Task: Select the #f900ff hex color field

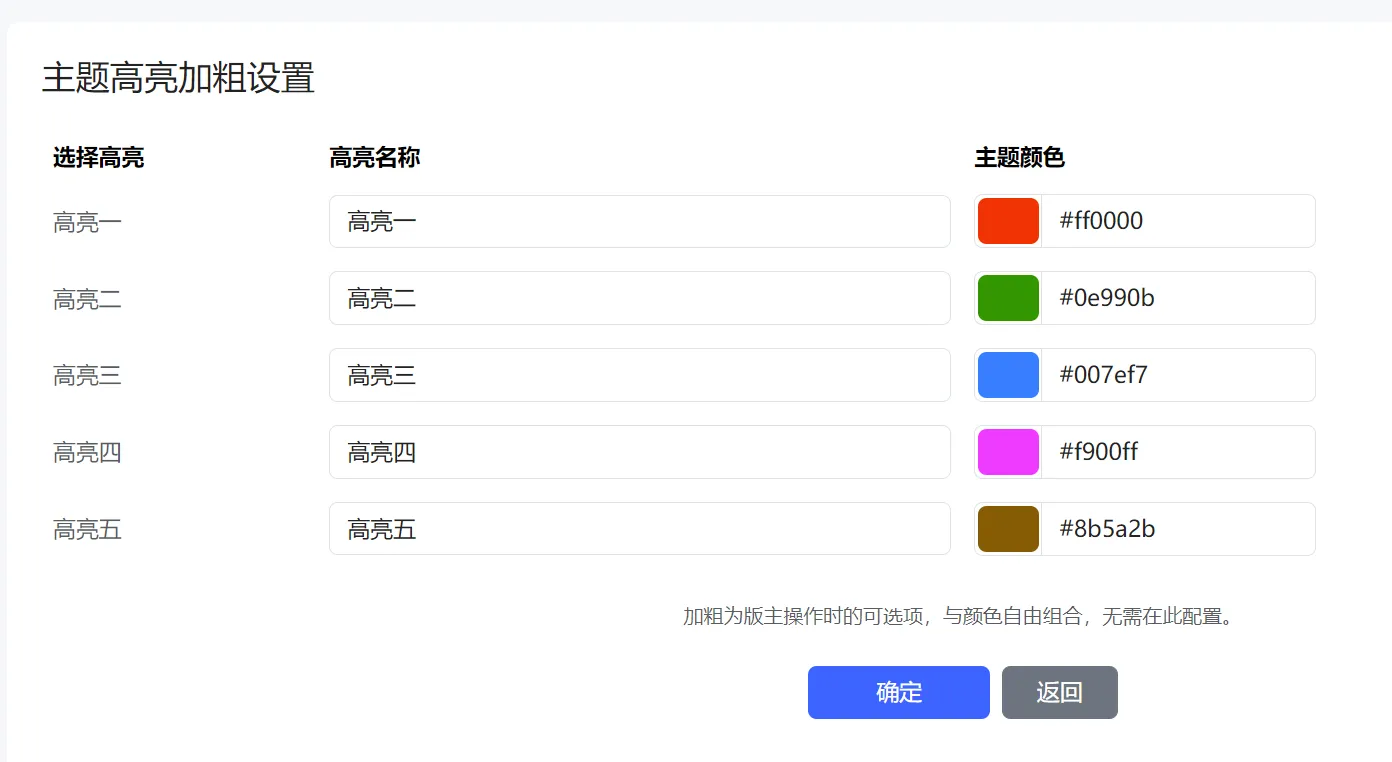Action: 1178,452
